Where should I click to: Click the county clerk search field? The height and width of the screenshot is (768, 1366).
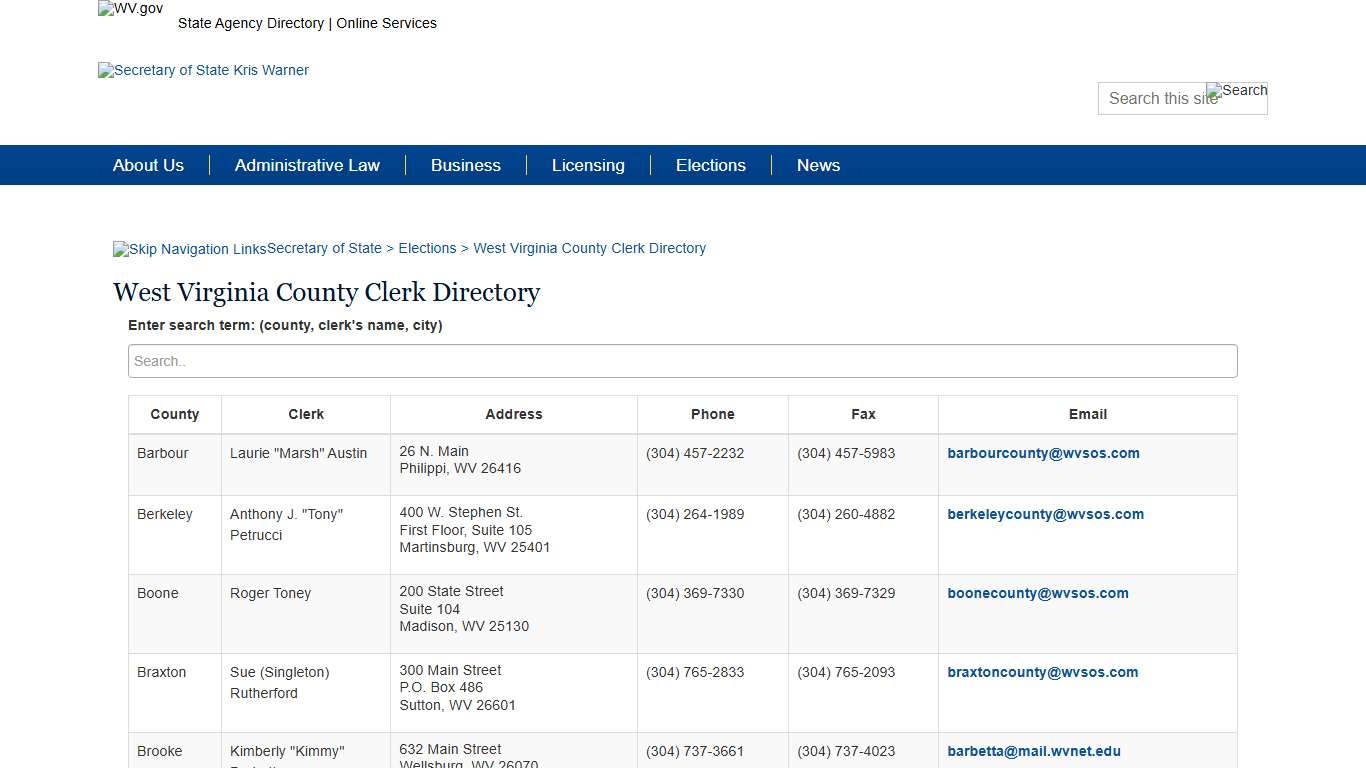coord(682,361)
